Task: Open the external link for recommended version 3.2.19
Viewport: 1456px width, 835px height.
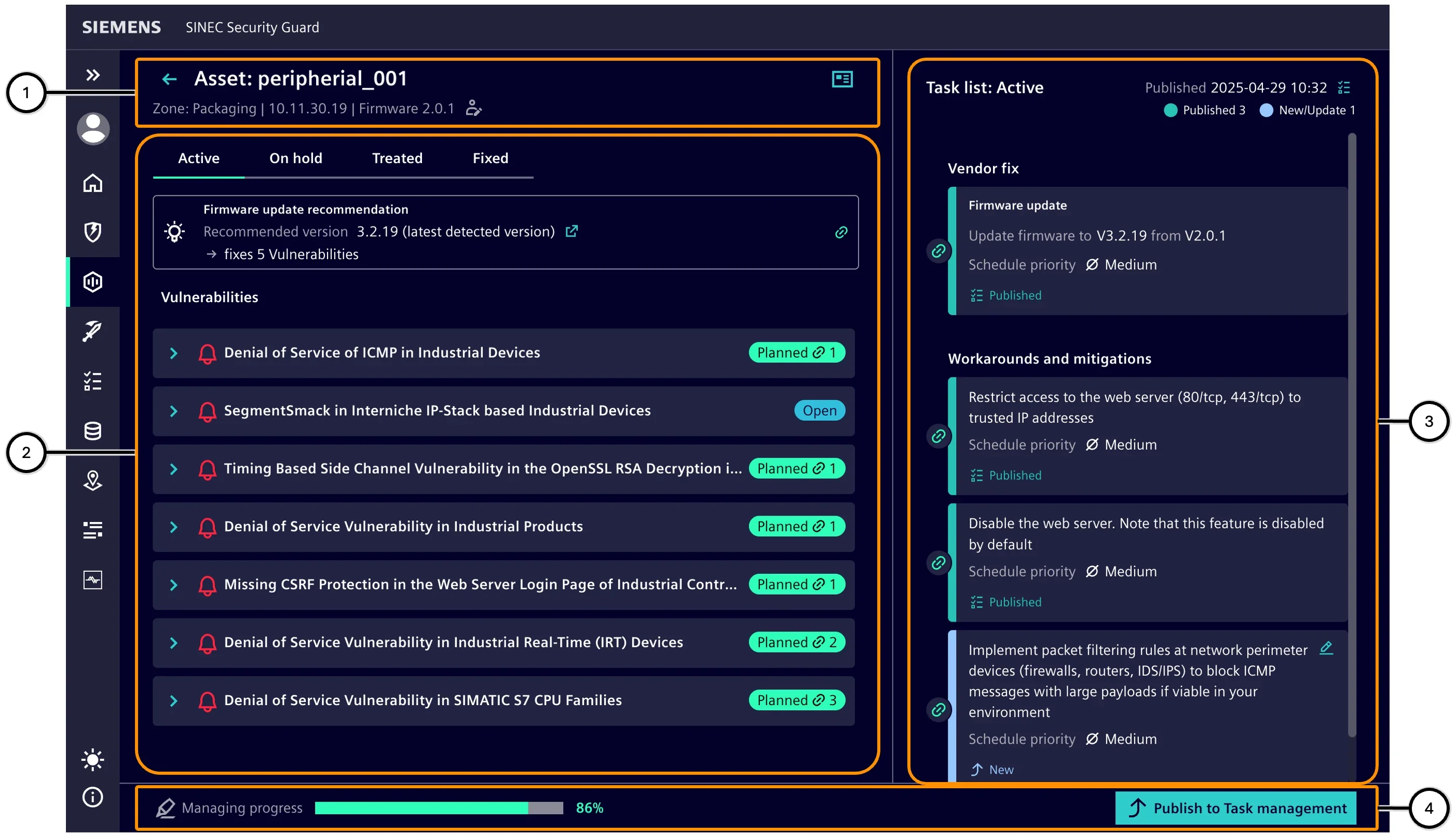Action: (x=571, y=231)
